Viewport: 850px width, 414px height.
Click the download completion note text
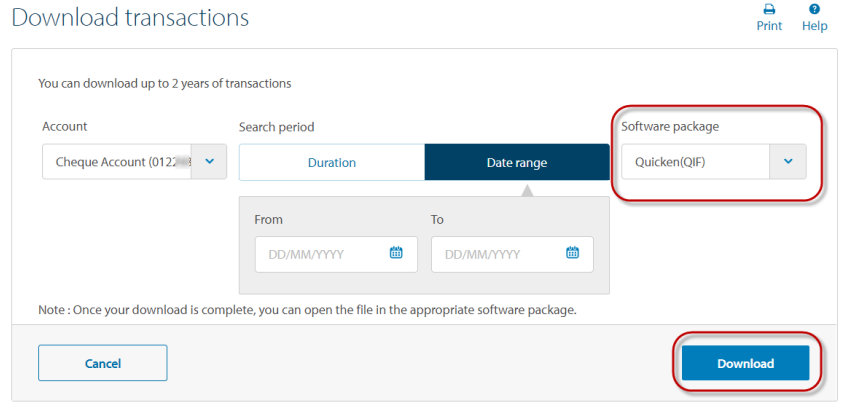(307, 310)
